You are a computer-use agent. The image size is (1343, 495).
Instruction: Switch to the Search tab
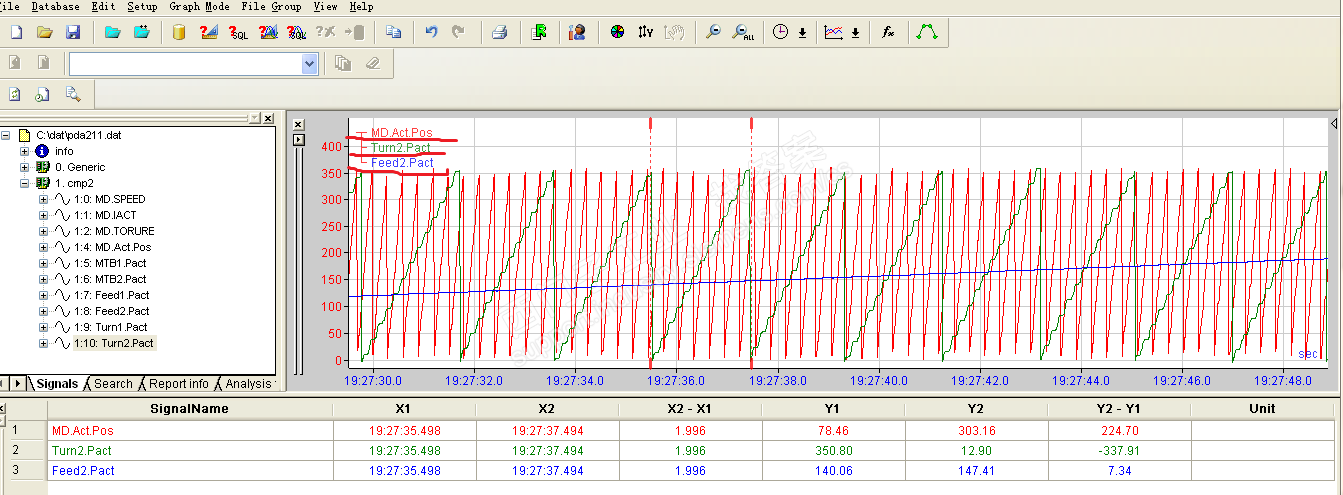click(x=112, y=384)
